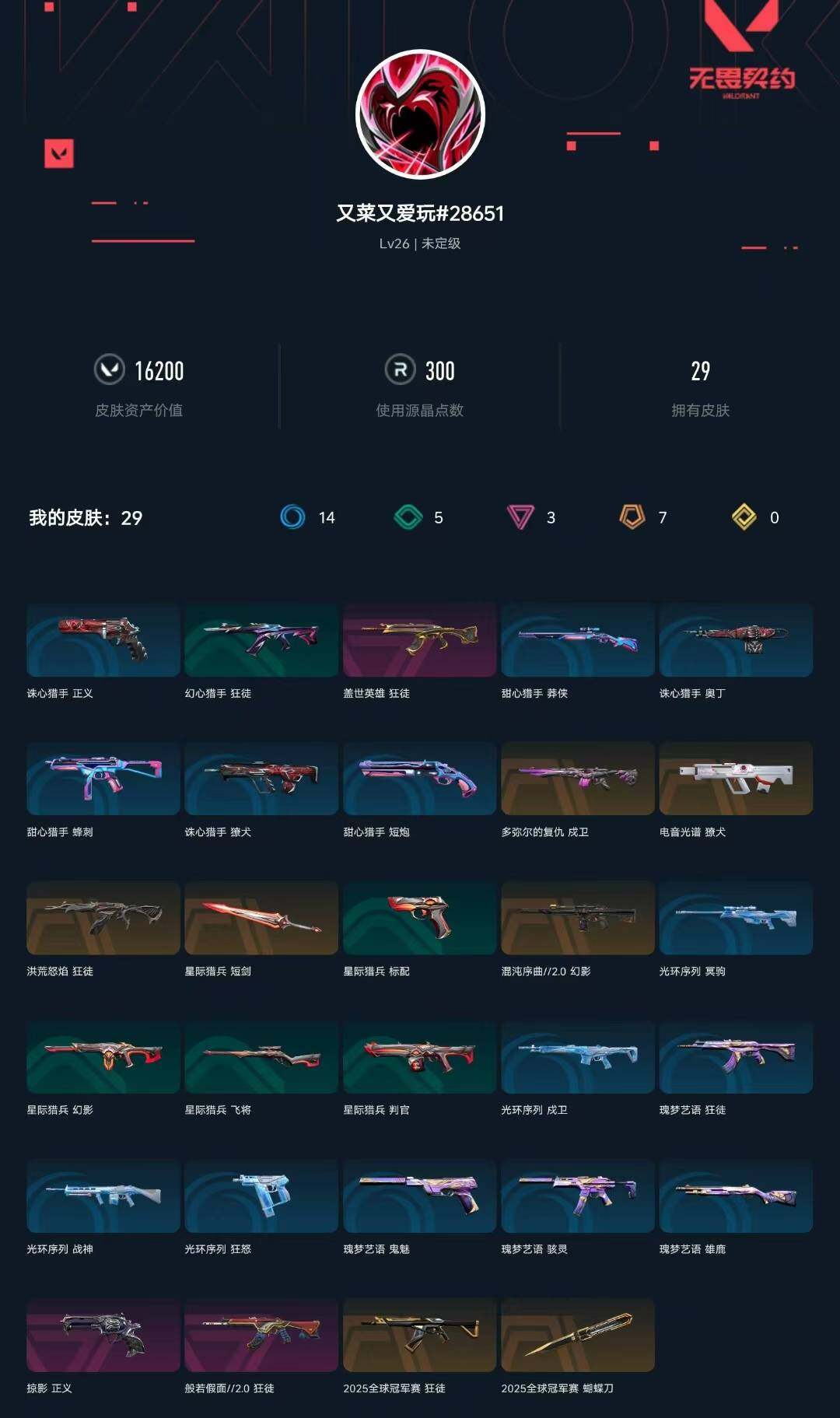Click the VP currency icon beside 16200
The width and height of the screenshot is (840, 1418).
coord(110,369)
